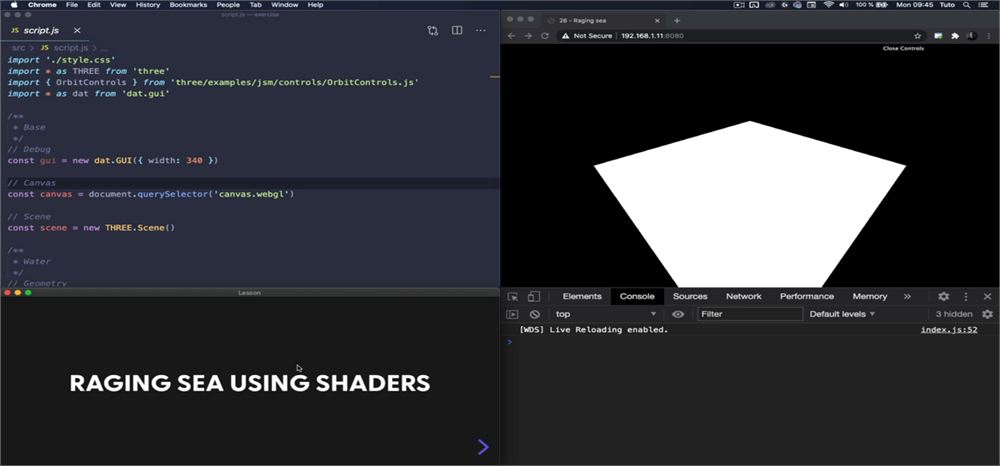The height and width of the screenshot is (466, 1000).
Task: Close the 26 - Raging sea tab
Action: tap(657, 20)
